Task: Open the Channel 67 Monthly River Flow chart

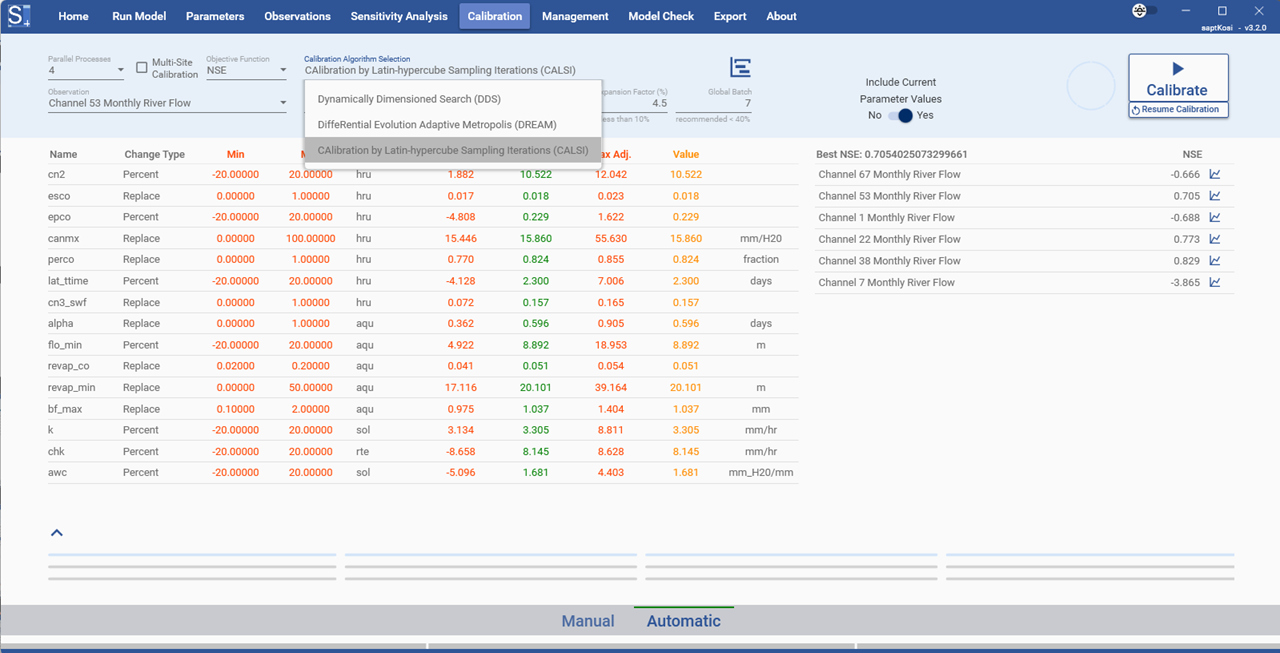Action: [x=1213, y=174]
